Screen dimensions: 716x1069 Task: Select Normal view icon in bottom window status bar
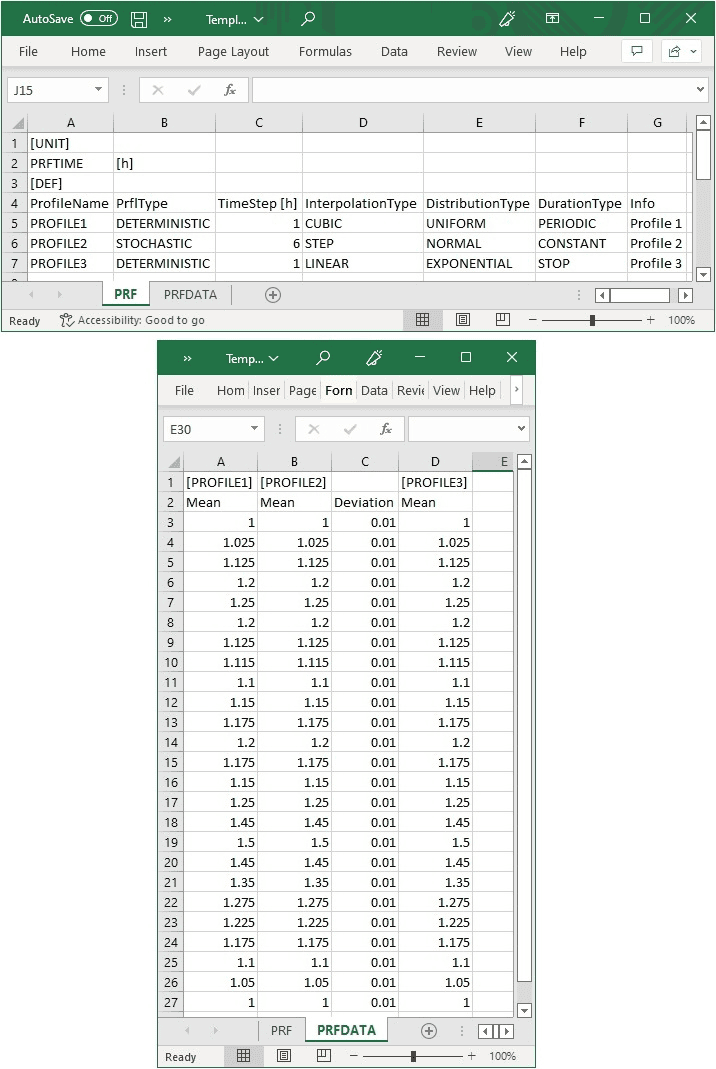pyautogui.click(x=243, y=1056)
